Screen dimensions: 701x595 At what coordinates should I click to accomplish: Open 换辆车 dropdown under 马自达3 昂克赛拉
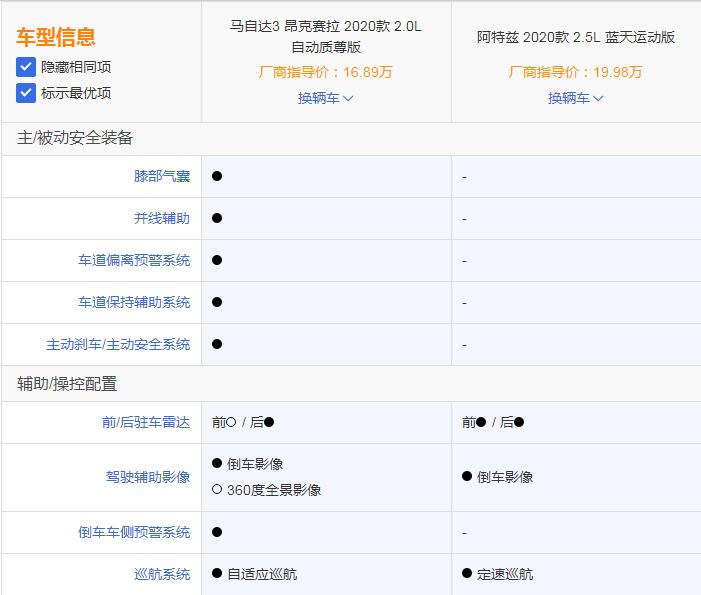tap(325, 98)
